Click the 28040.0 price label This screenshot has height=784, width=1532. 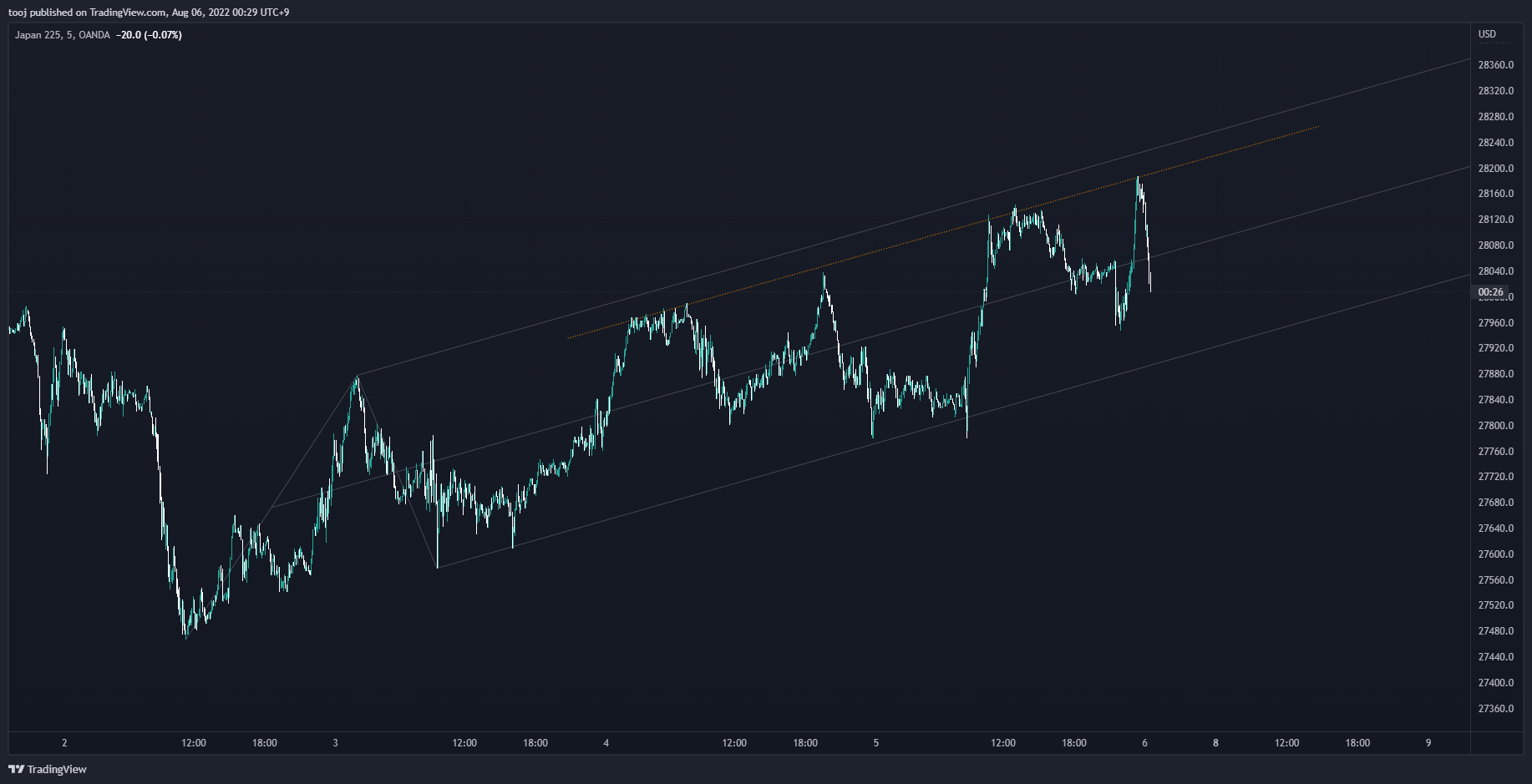point(1496,271)
